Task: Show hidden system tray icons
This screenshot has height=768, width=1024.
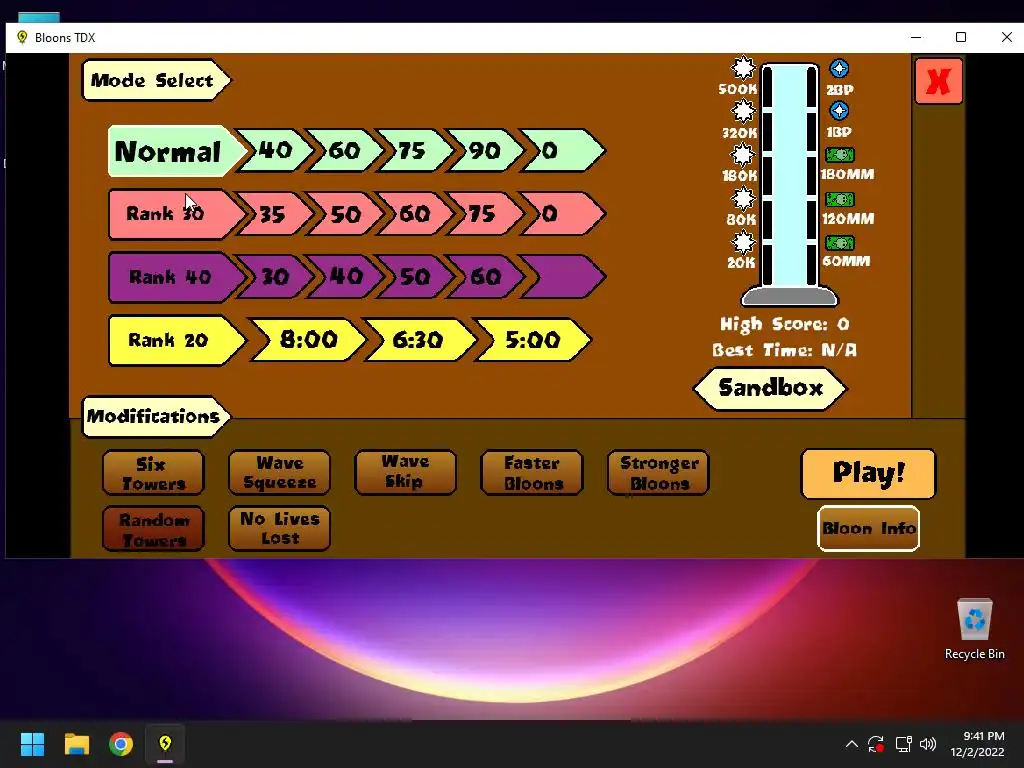Action: pos(852,744)
